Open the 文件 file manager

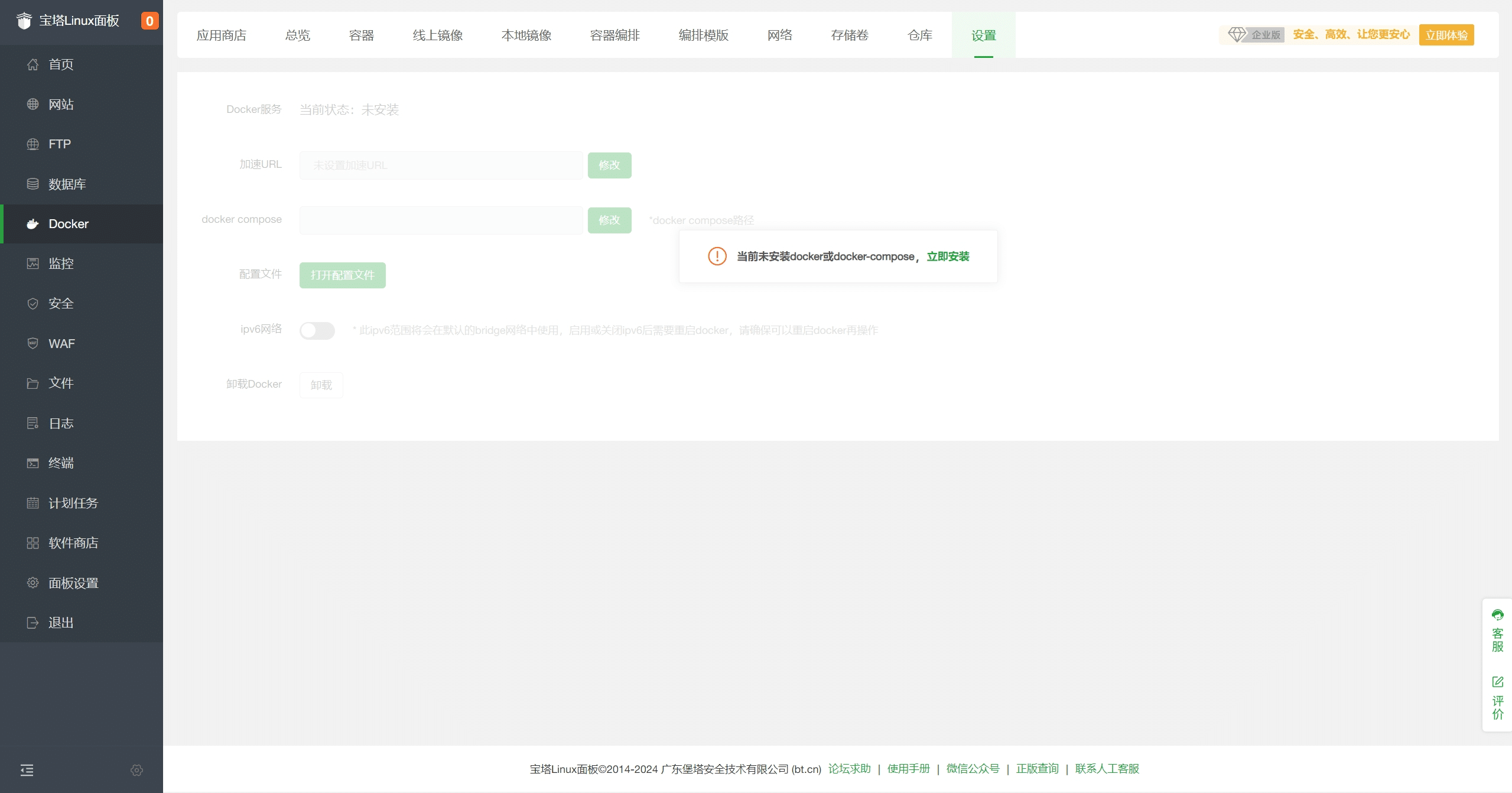point(61,383)
